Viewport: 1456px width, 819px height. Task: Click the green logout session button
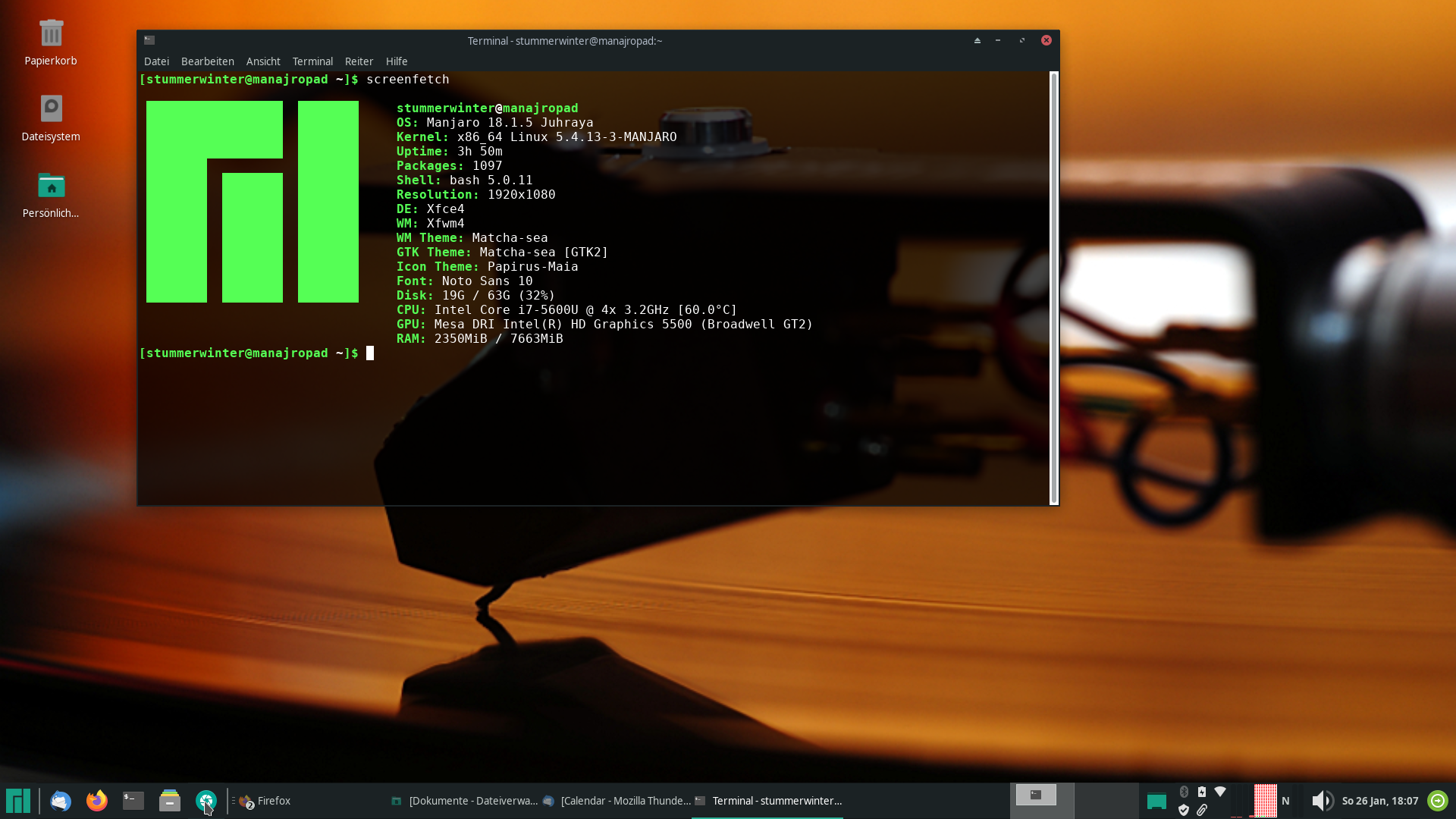pos(1437,801)
